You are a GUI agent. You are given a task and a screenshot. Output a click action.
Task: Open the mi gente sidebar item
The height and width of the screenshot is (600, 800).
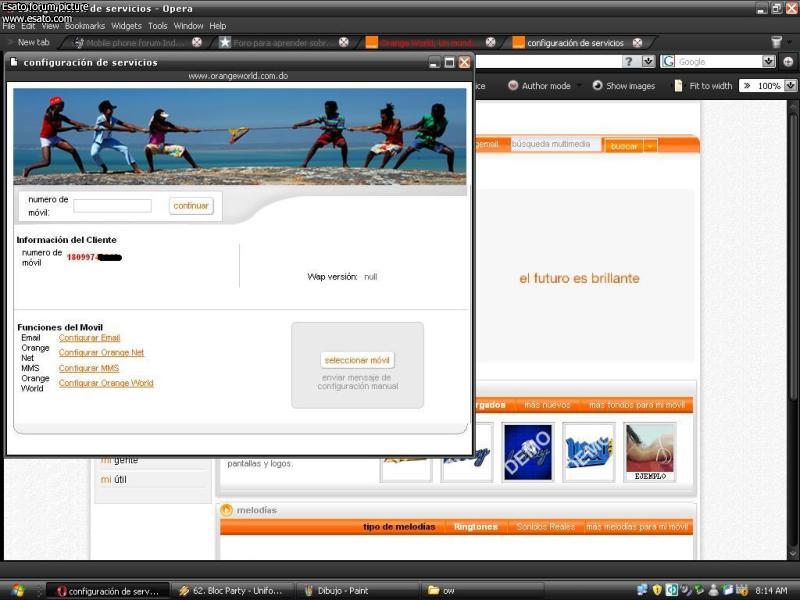pyautogui.click(x=119, y=460)
